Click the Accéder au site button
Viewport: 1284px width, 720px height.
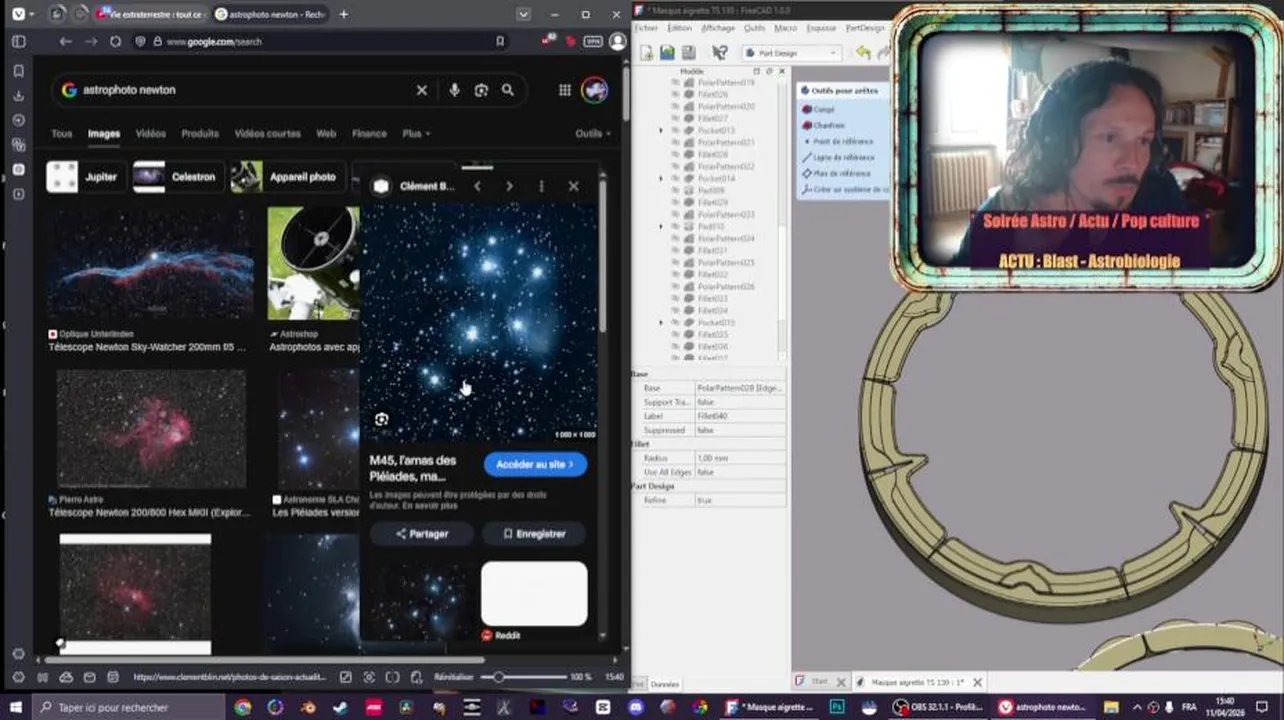tap(535, 464)
